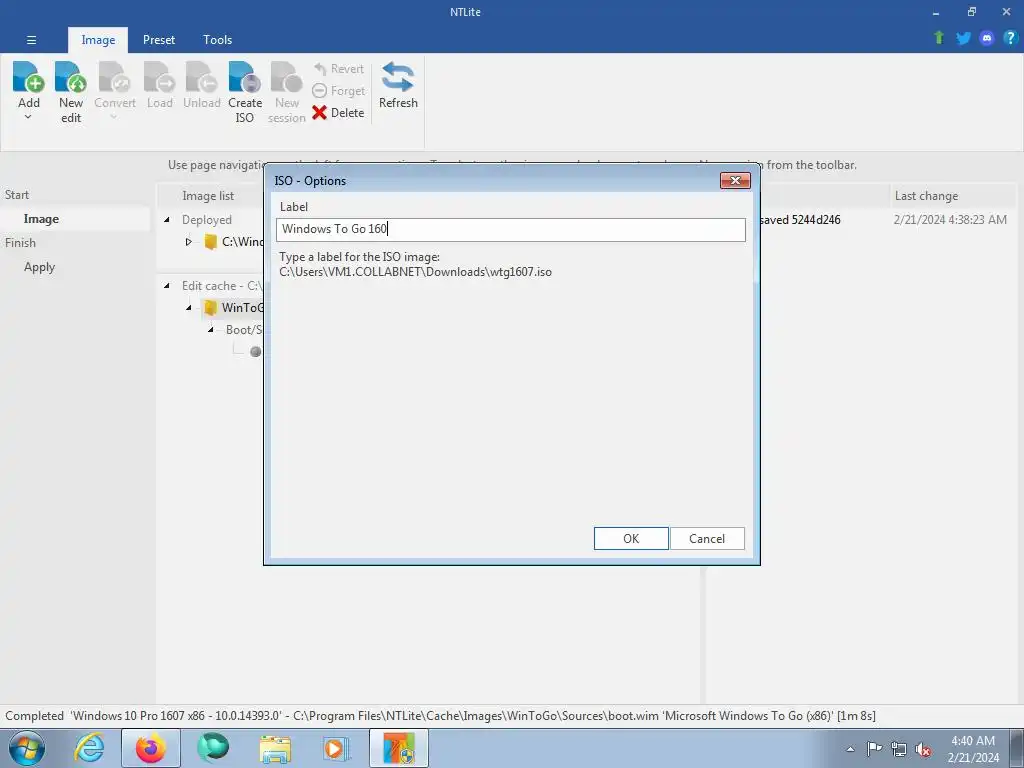Open File Explorer from taskbar

tap(275, 748)
